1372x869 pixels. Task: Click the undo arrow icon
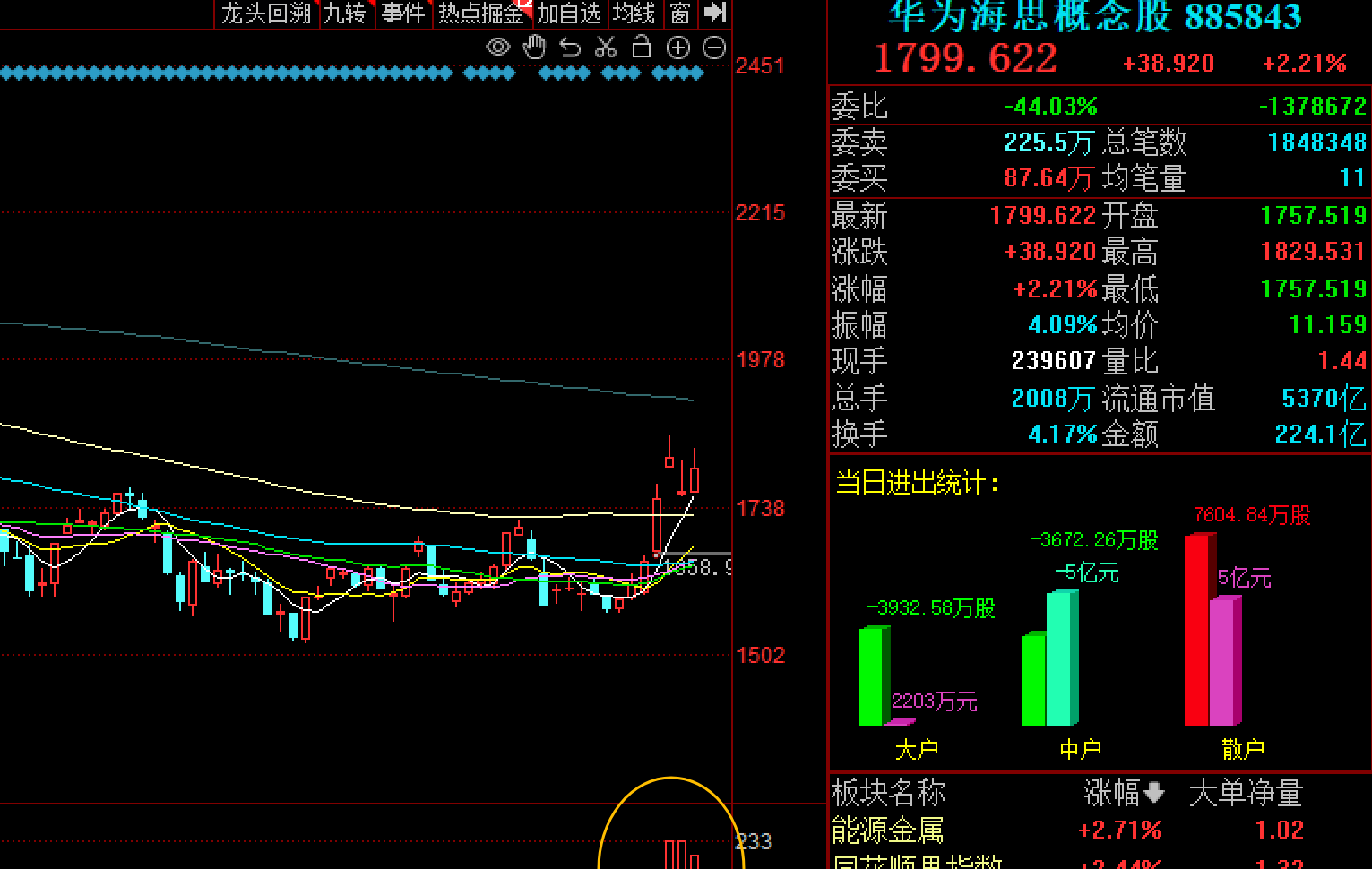pyautogui.click(x=570, y=47)
